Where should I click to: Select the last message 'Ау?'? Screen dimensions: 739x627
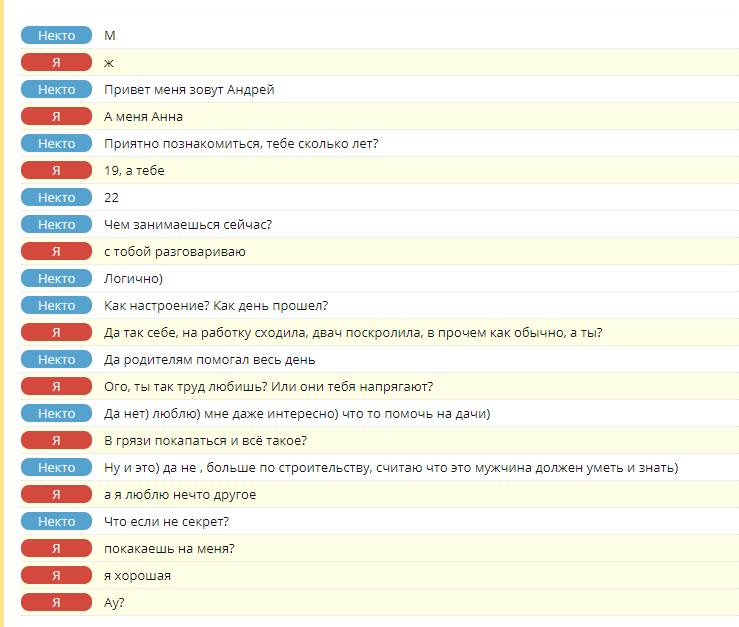114,603
